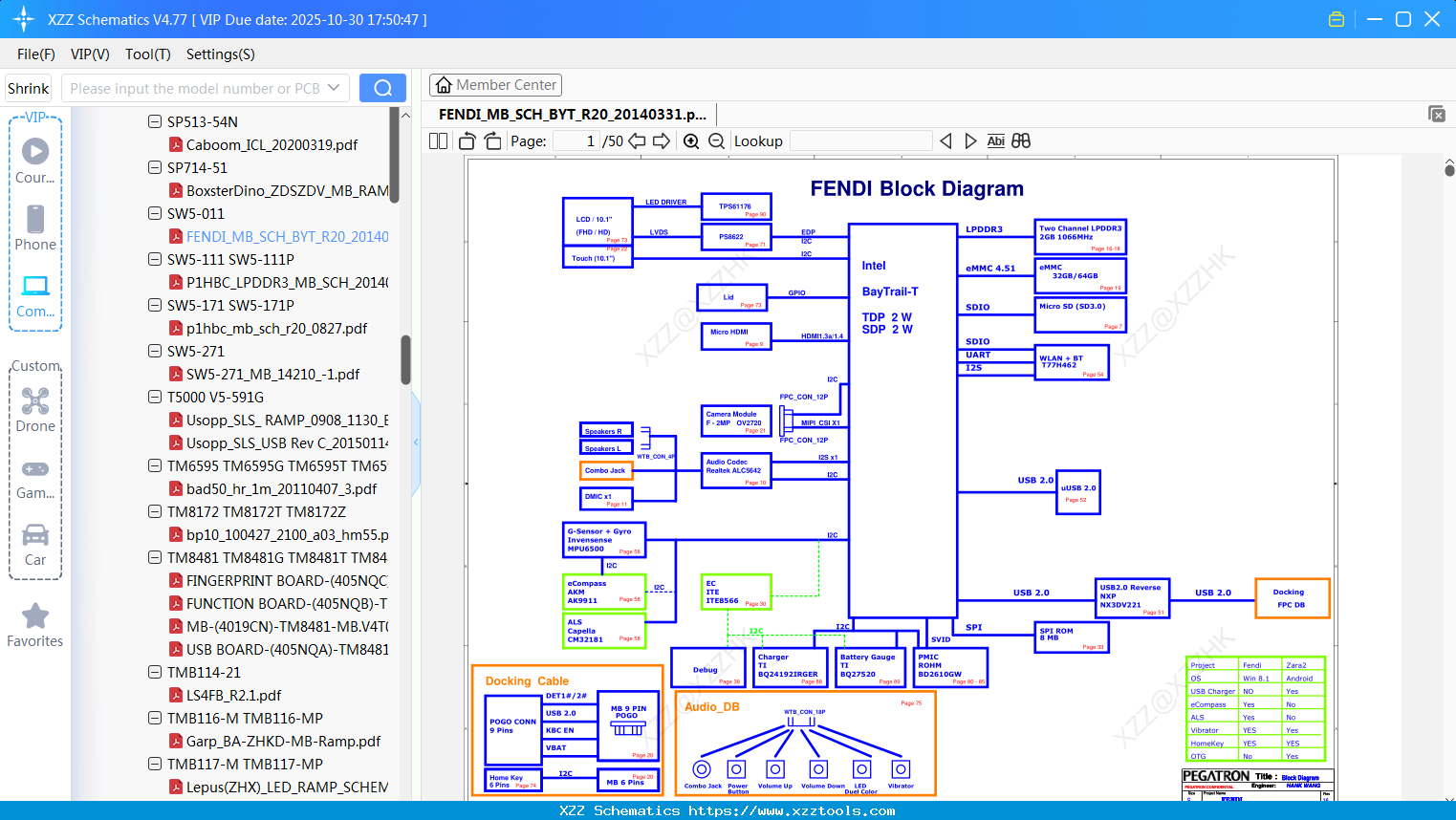Collapse the SW5-011 tree node
Viewport: 1456px width, 820px height.
pyautogui.click(x=155, y=213)
